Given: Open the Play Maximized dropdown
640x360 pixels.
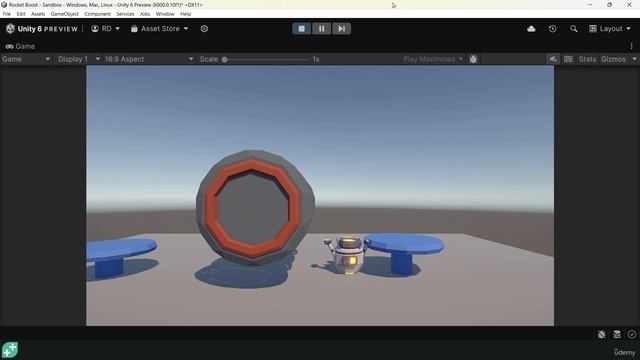Looking at the screenshot, I should [433, 59].
